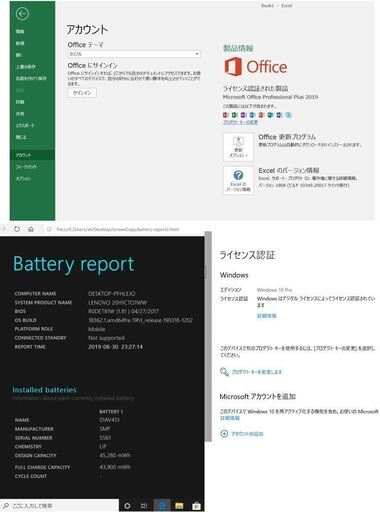Screen dimensions: 380x512
Task: Click the Cortana circle taskbar icon
Action: pyautogui.click(x=127, y=506)
